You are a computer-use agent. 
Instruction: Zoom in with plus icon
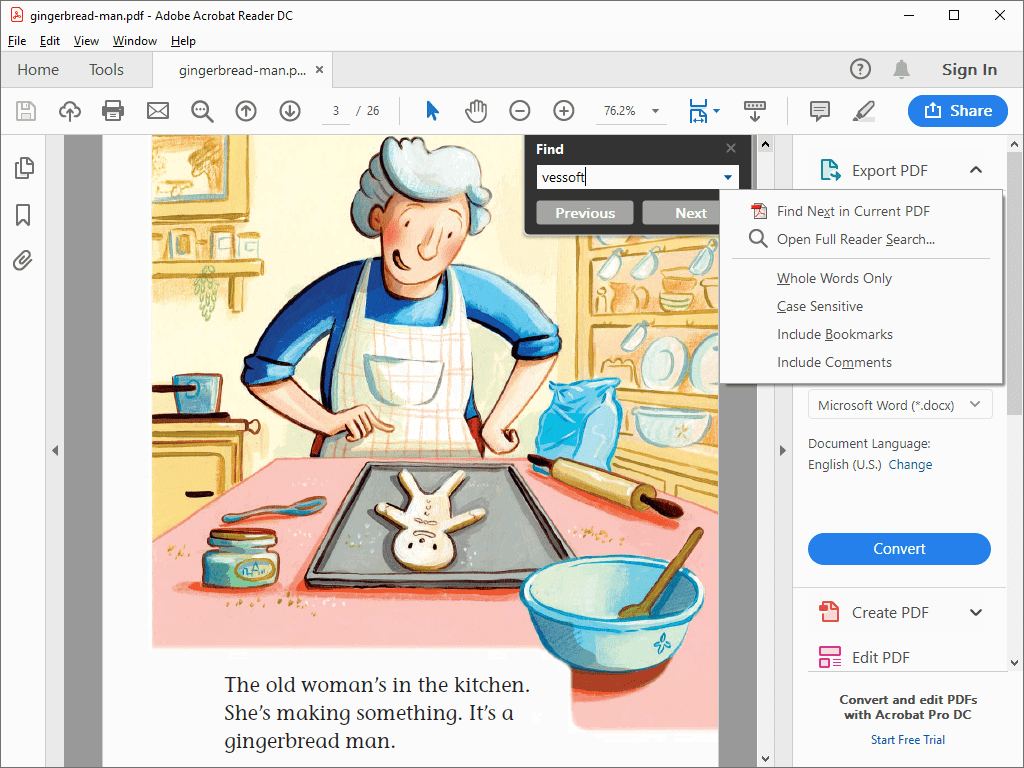(x=564, y=111)
